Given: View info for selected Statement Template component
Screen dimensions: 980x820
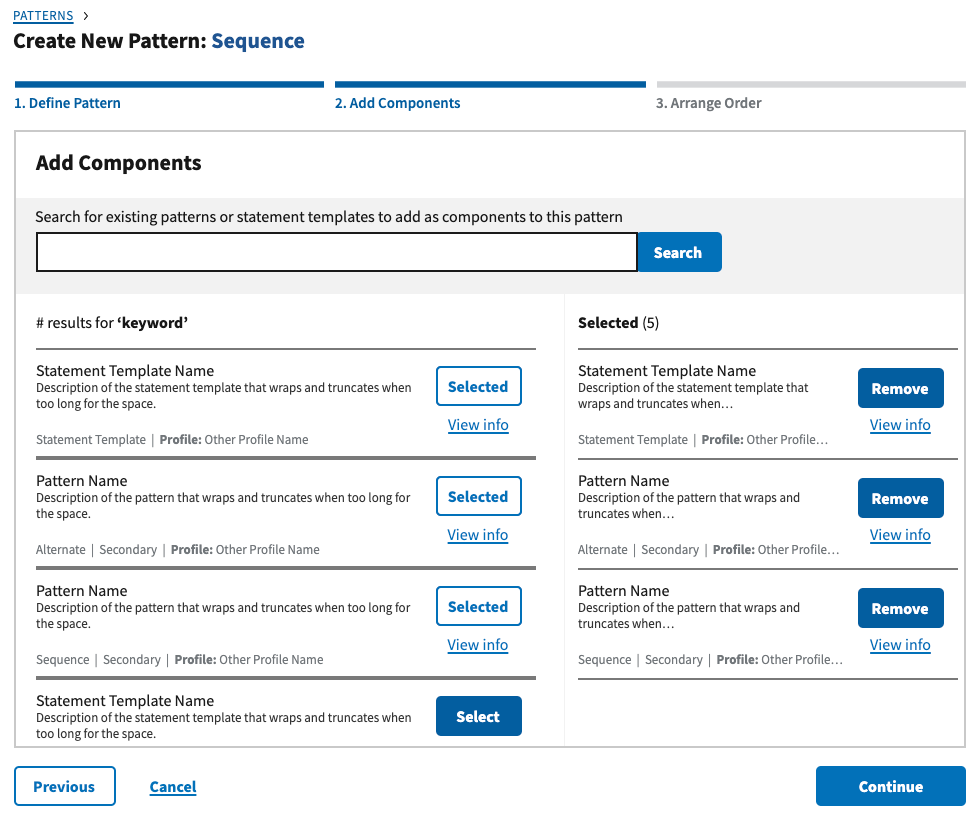Looking at the screenshot, I should (x=900, y=425).
